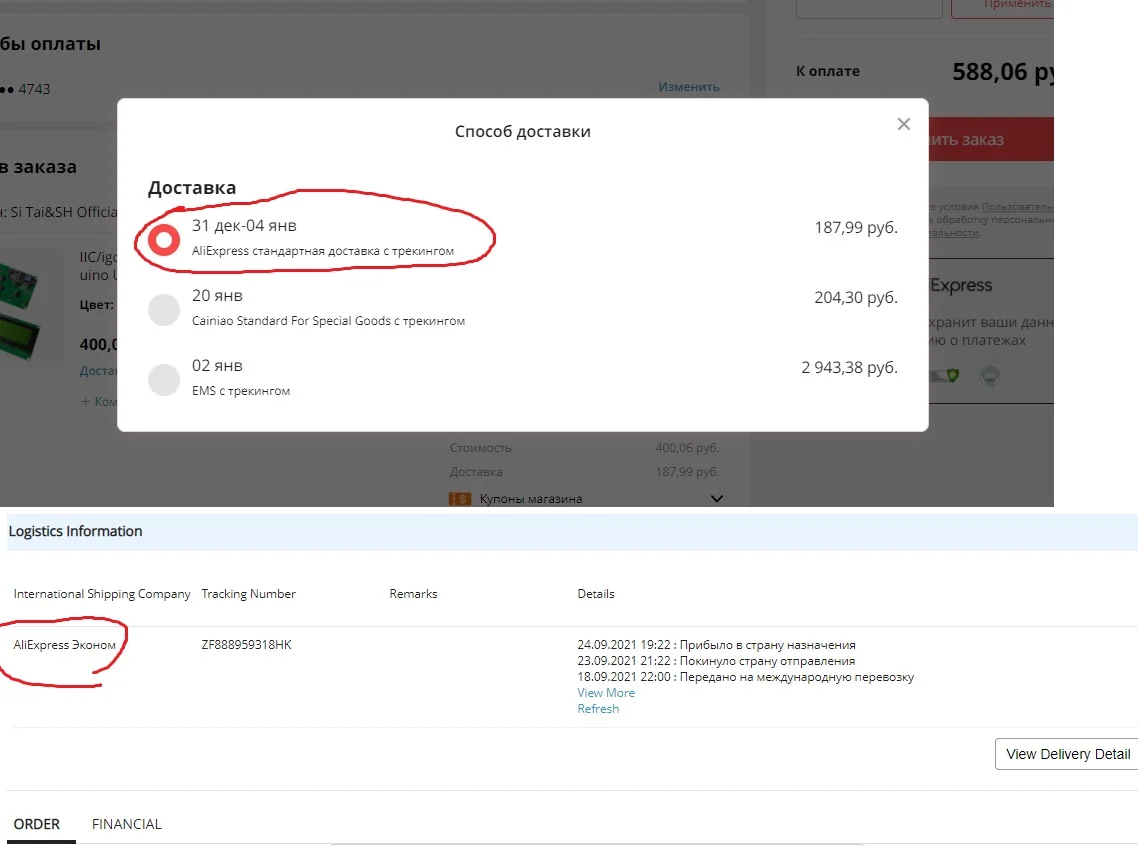This screenshot has width=1138, height=847.
Task: Click the promo code input field
Action: pyautogui.click(x=869, y=6)
